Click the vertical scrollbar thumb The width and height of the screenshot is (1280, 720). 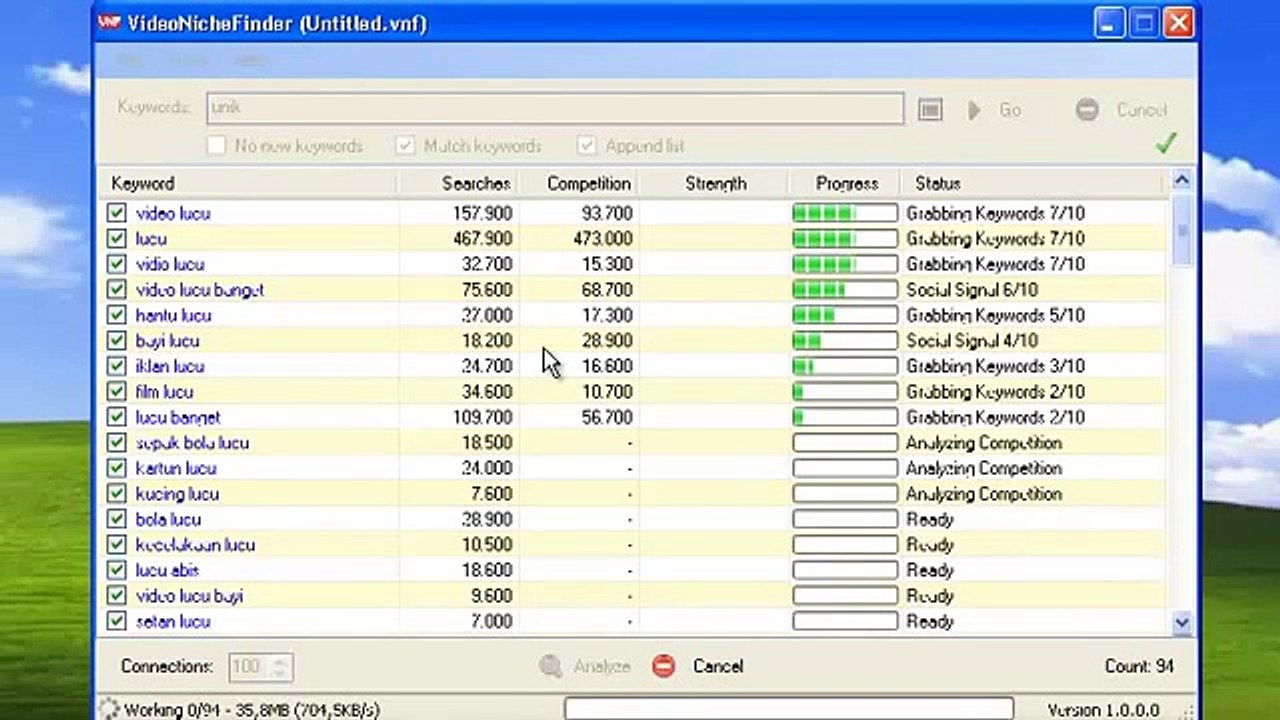click(x=1182, y=230)
